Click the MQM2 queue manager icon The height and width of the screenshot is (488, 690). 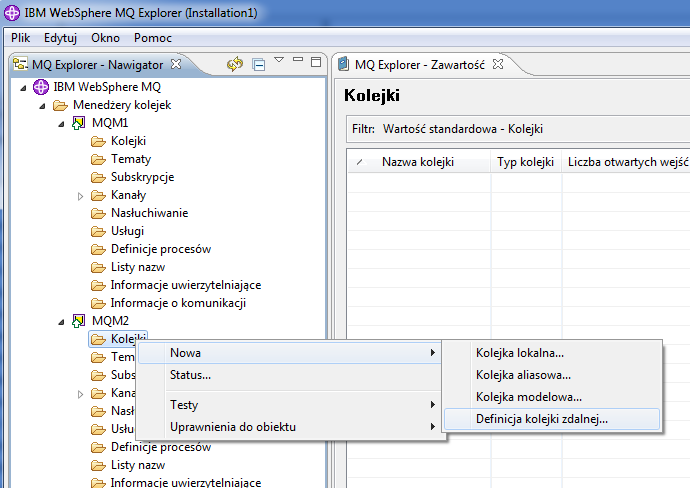79,321
